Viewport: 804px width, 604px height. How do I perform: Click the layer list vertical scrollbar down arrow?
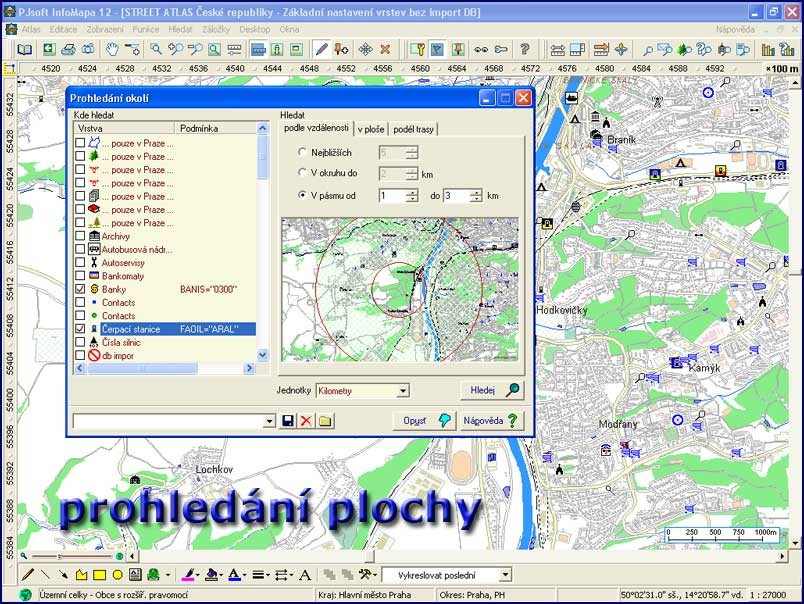click(x=263, y=355)
